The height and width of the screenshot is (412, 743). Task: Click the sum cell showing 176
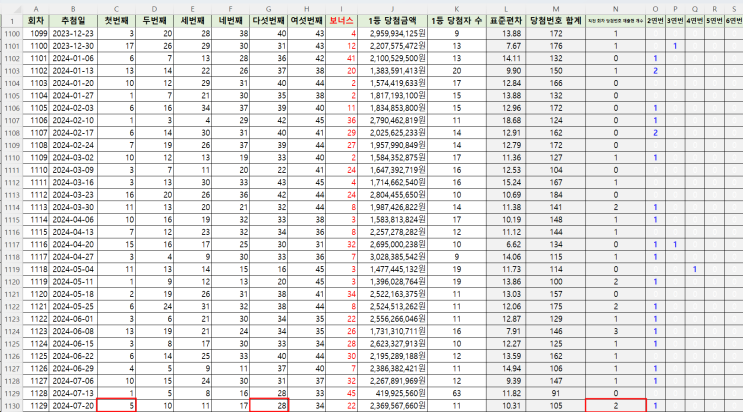point(555,46)
